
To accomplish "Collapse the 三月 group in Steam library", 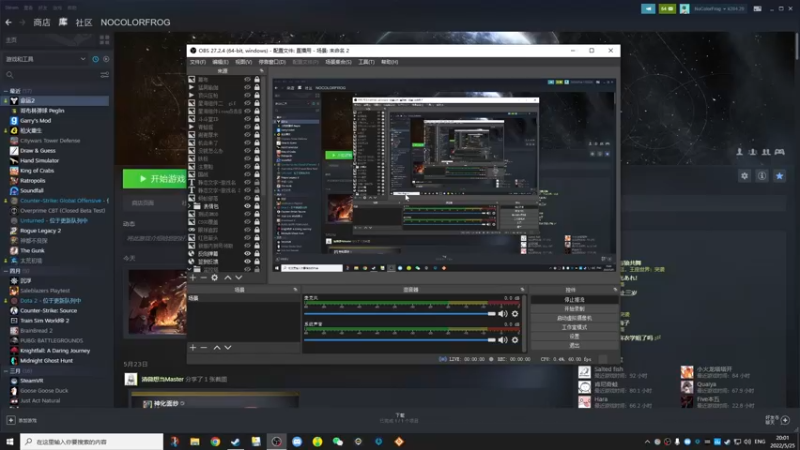I will [x=6, y=371].
